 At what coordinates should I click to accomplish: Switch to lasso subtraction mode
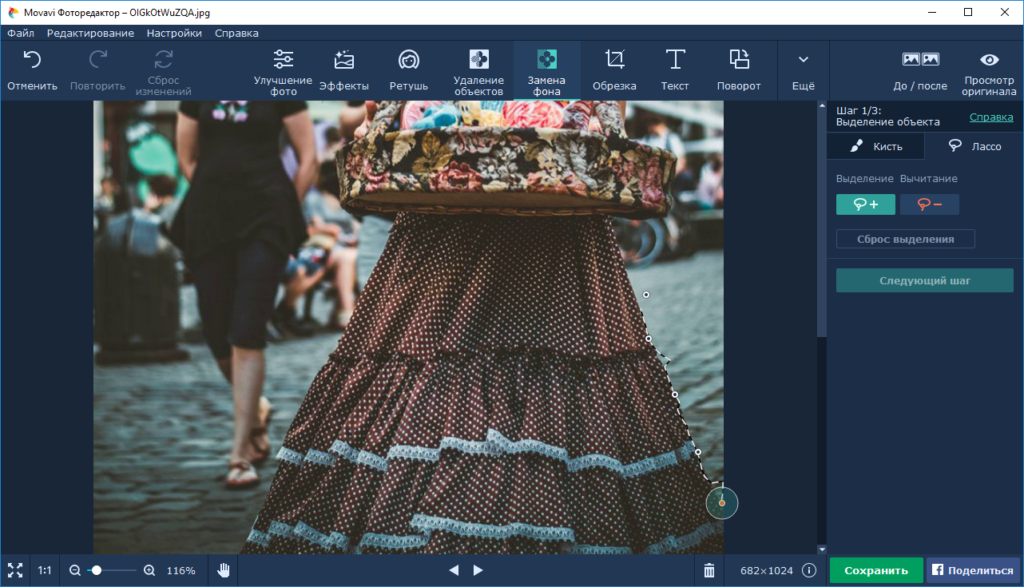click(x=929, y=204)
